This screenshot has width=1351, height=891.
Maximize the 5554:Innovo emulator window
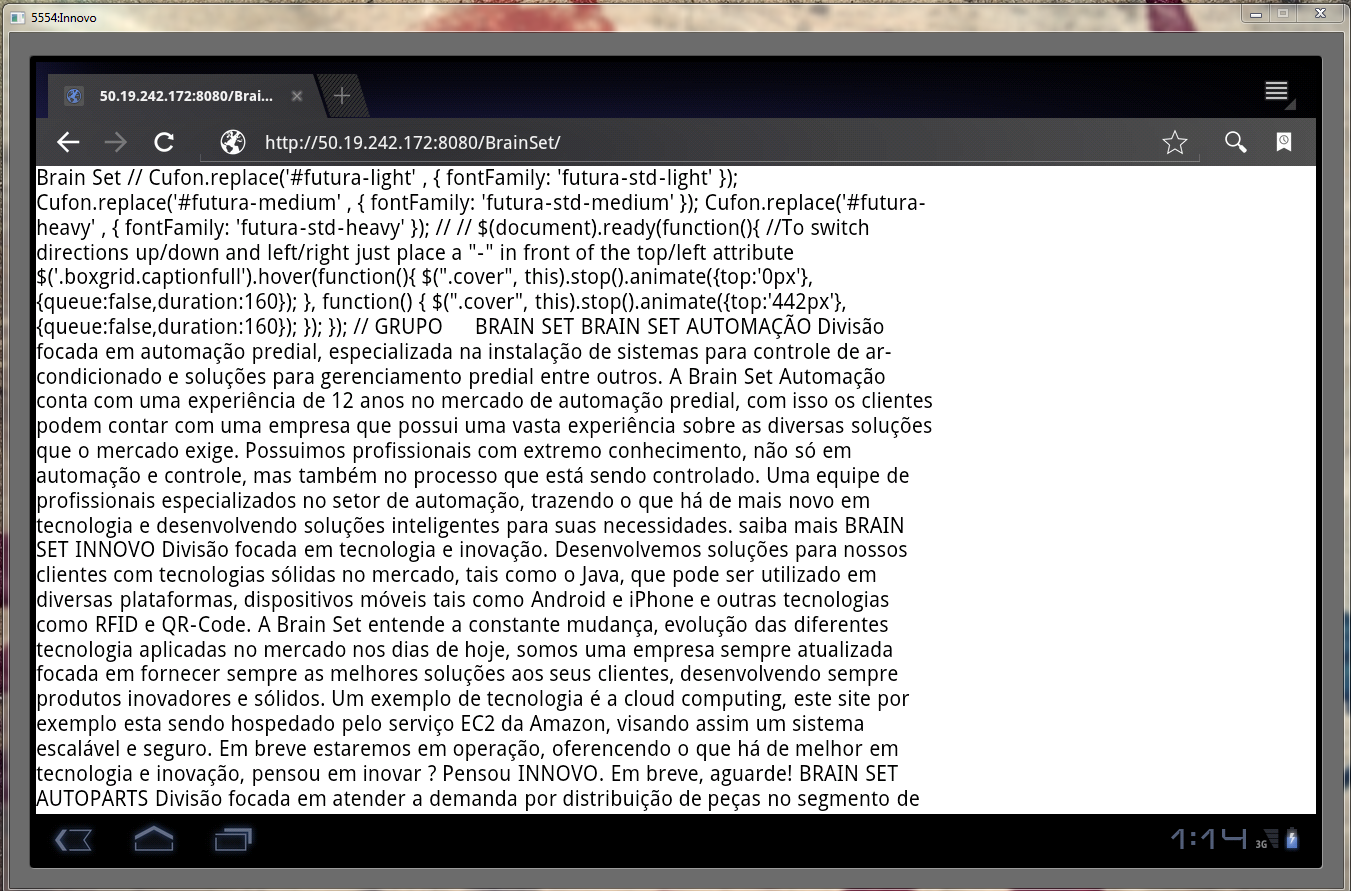tap(1282, 13)
